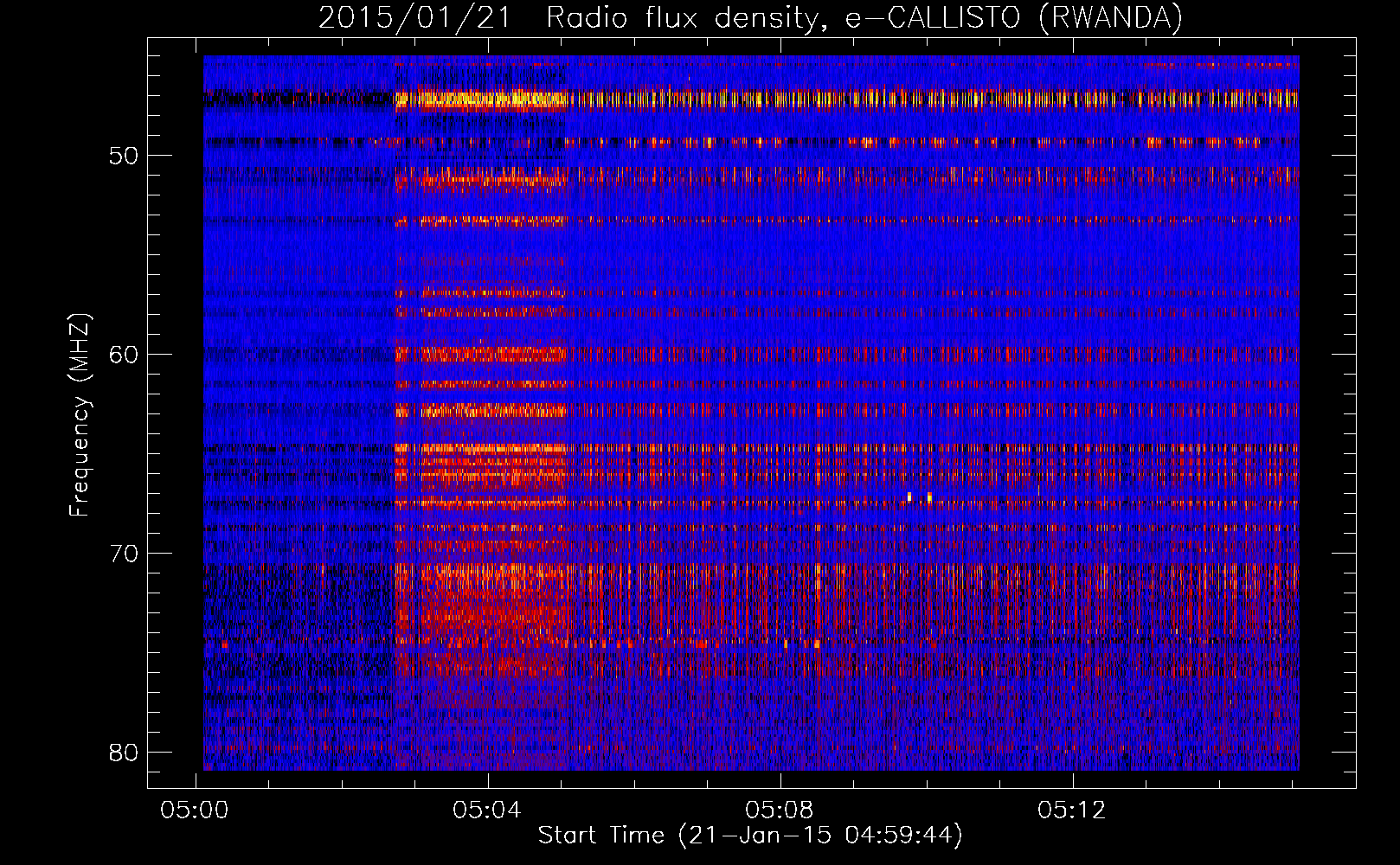Viewport: 1400px width, 865px height.
Task: Click the 60 frequency tick label
Action: [x=125, y=355]
